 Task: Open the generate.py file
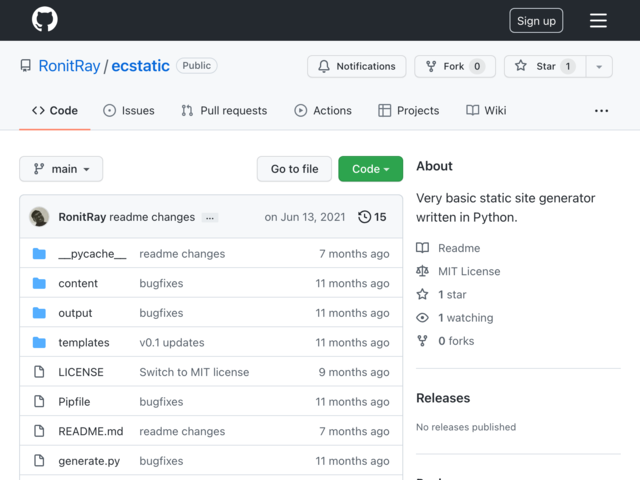(x=89, y=461)
